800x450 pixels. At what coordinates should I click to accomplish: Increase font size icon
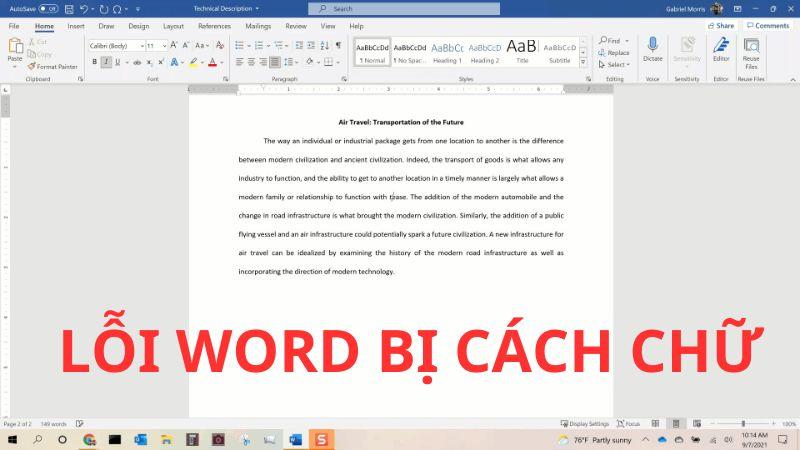174,45
